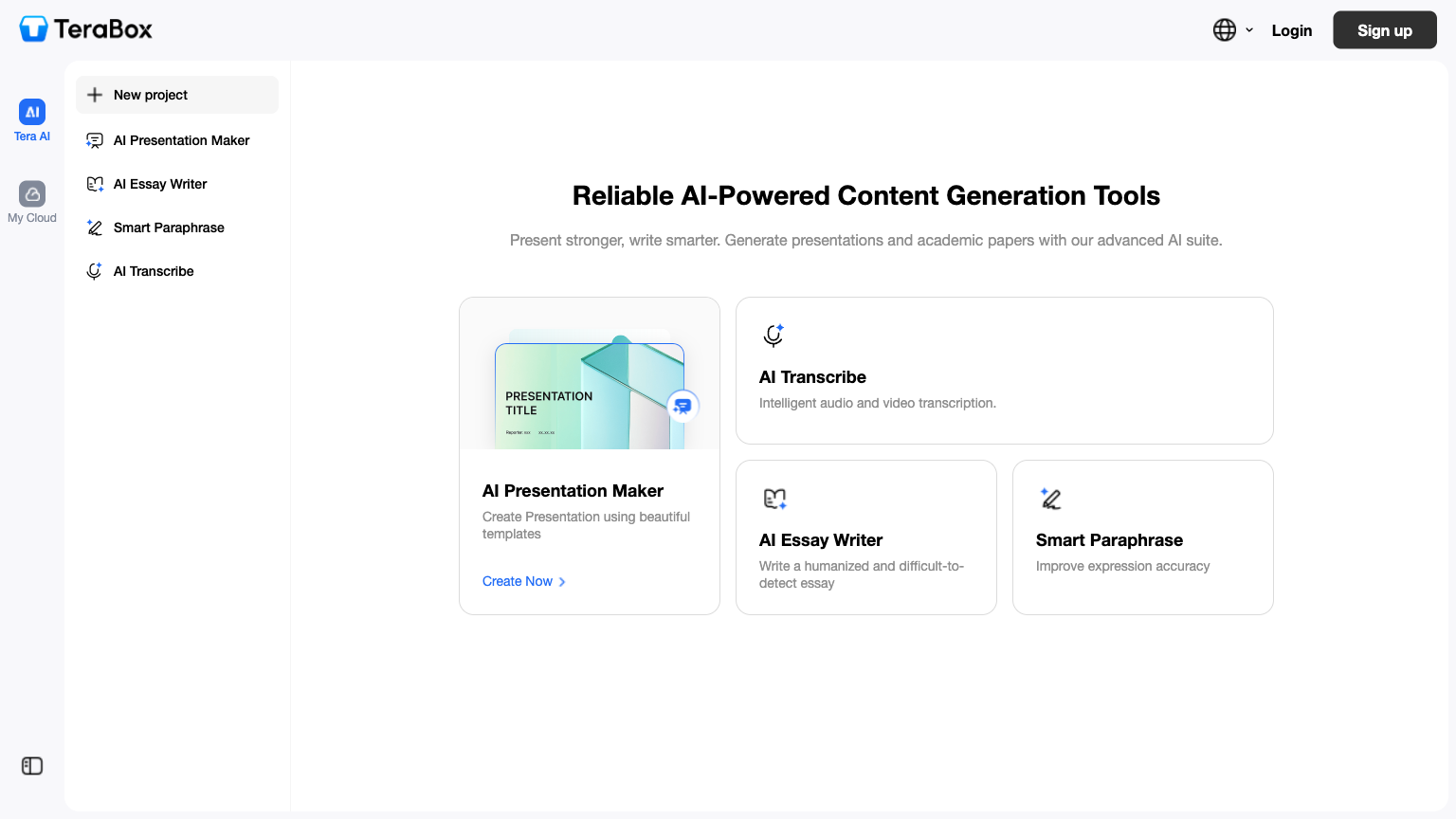This screenshot has width=1456, height=819.
Task: Click the Sign up button
Action: pyautogui.click(x=1384, y=29)
